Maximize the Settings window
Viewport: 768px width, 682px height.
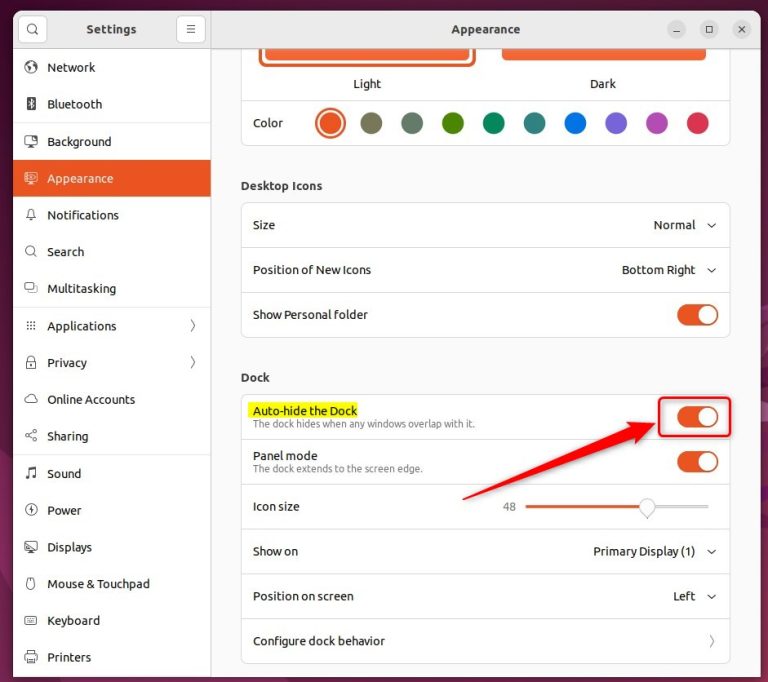click(x=709, y=29)
